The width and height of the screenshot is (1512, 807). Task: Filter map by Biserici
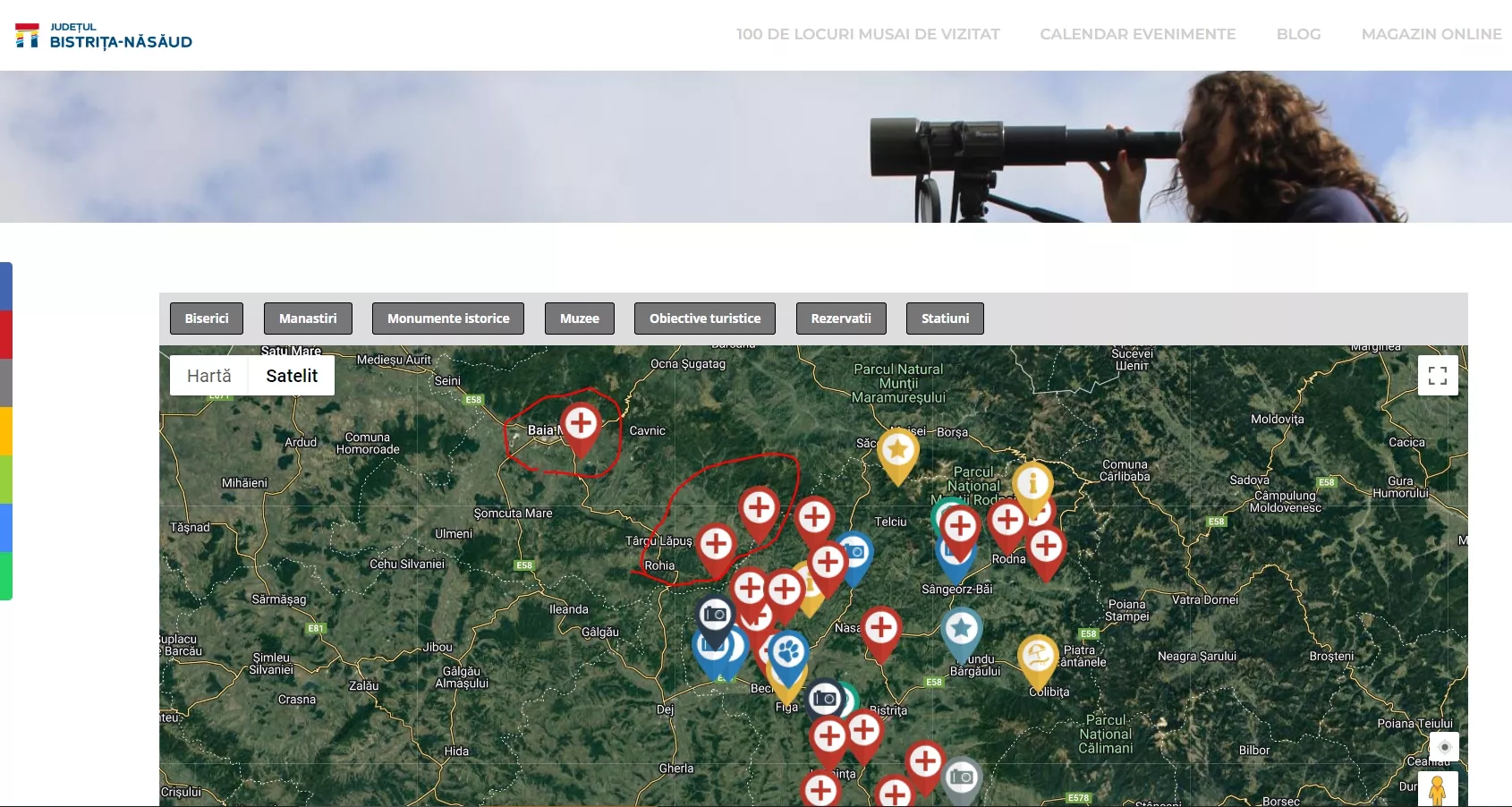click(207, 319)
